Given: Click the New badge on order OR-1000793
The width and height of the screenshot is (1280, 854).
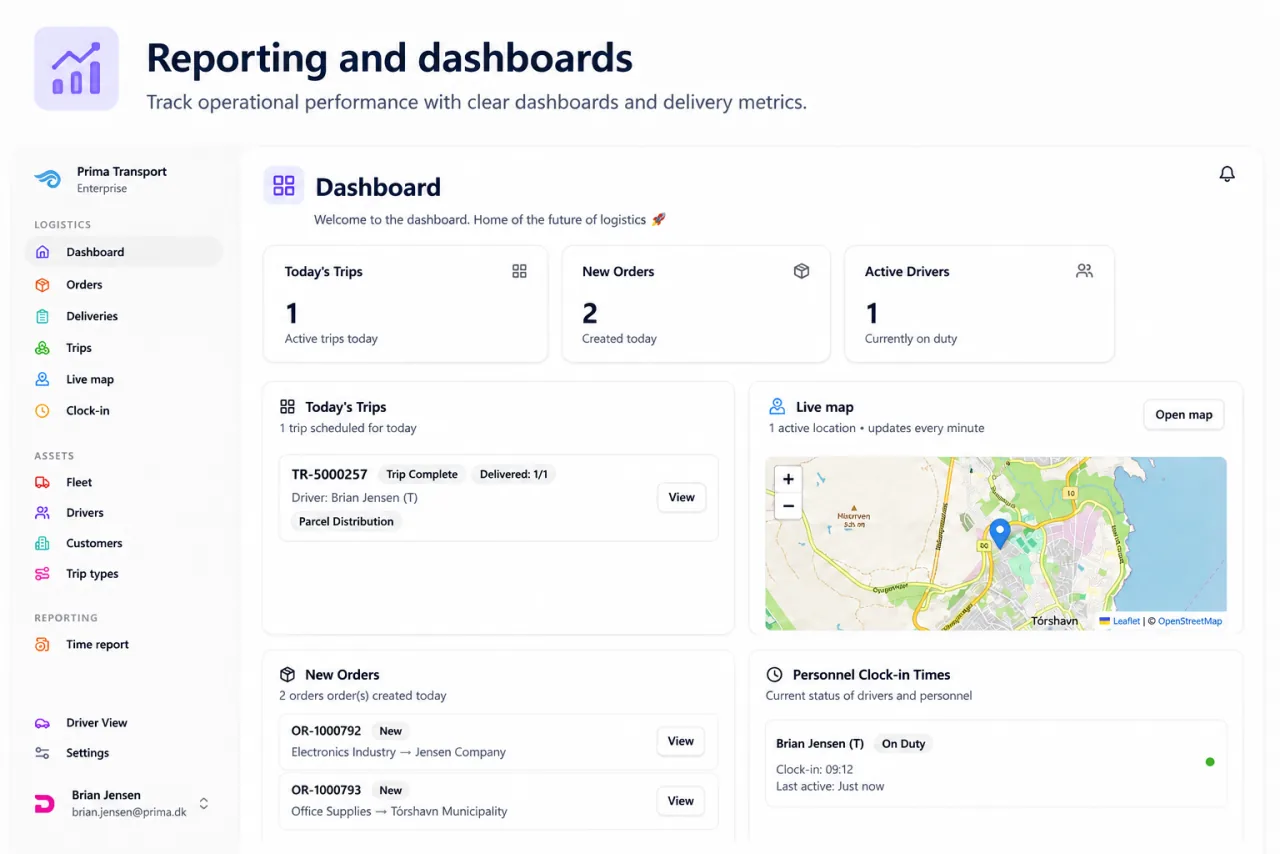Looking at the screenshot, I should tap(390, 790).
